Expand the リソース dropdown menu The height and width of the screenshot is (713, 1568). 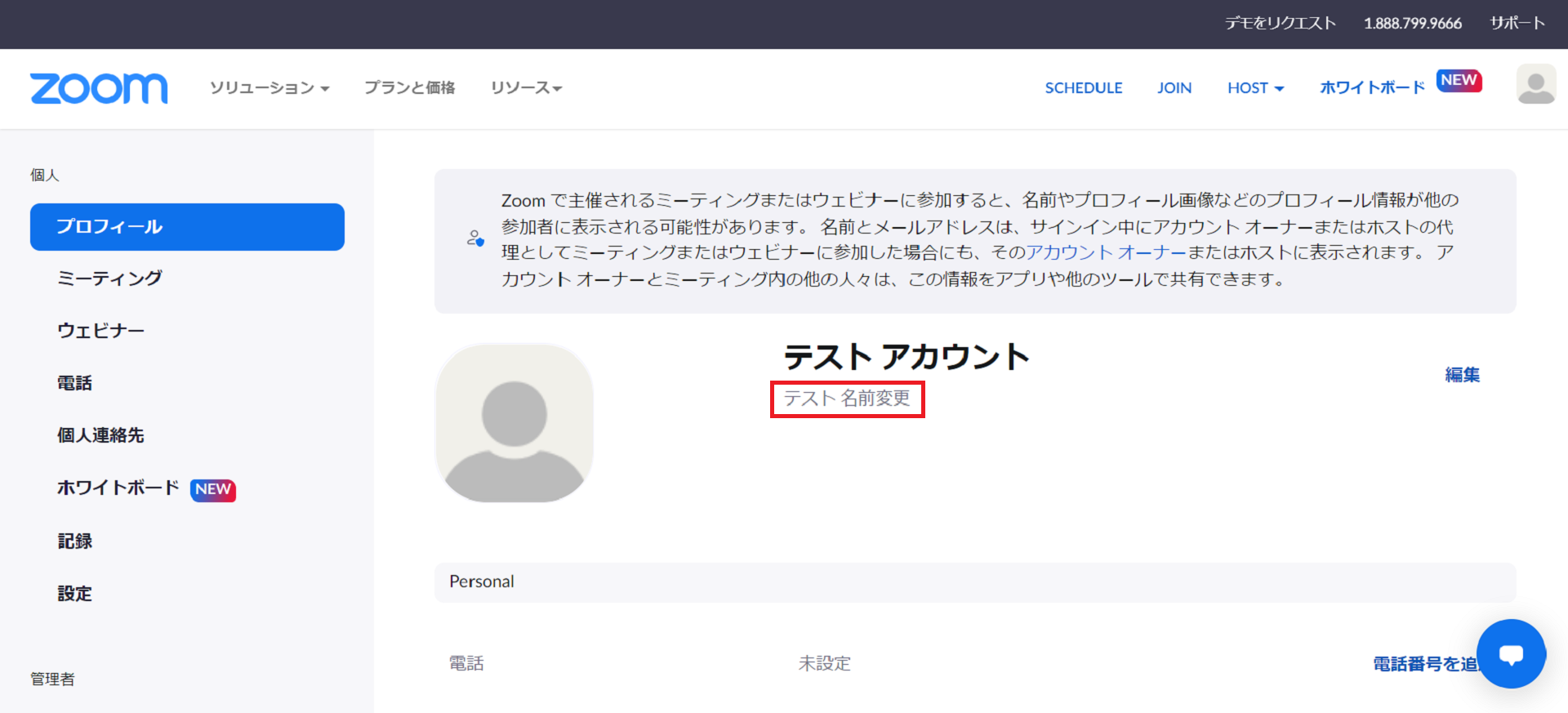pyautogui.click(x=526, y=88)
